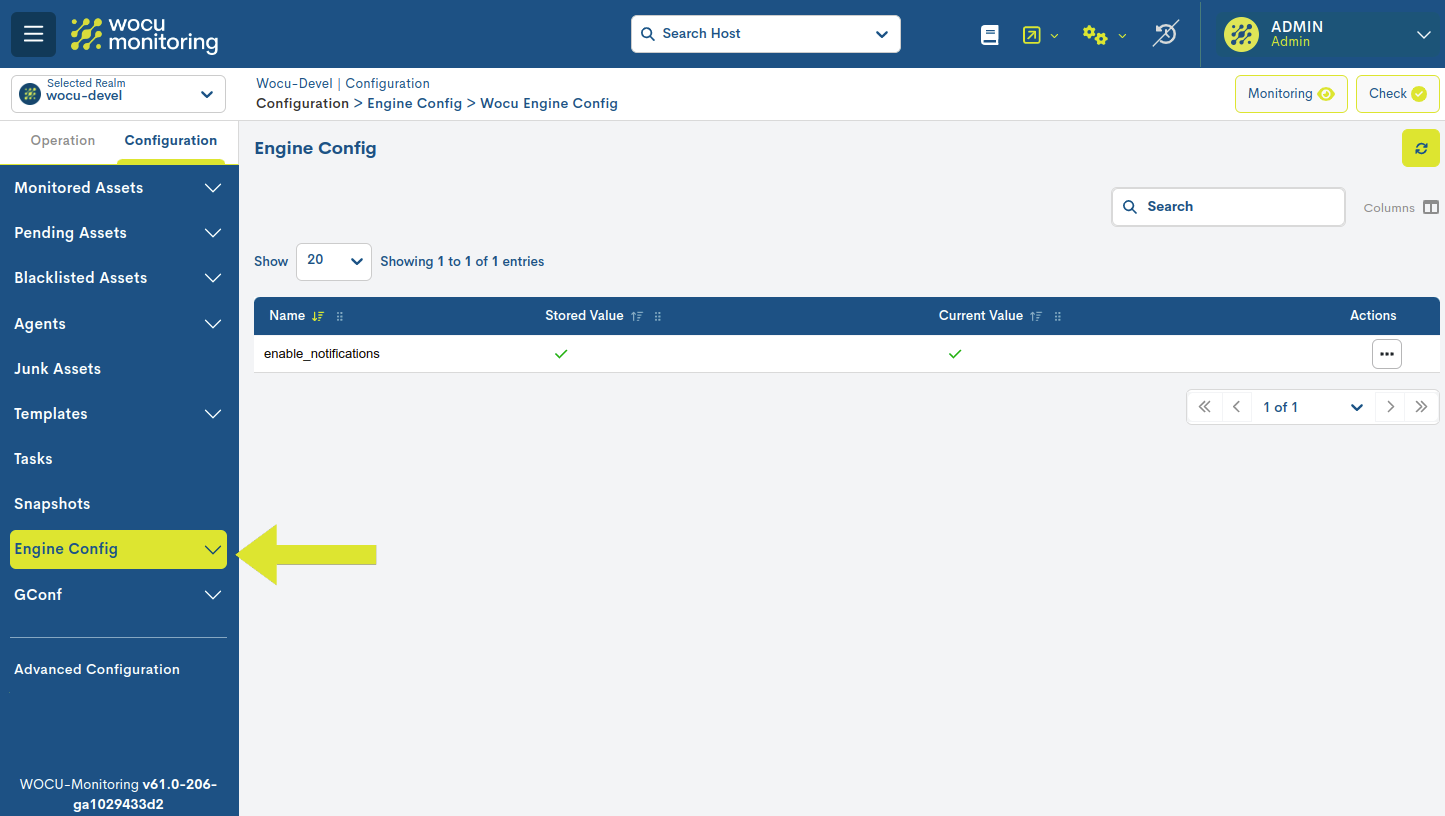Sort by Stored Value column icon
This screenshot has height=816, width=1445.
point(637,316)
